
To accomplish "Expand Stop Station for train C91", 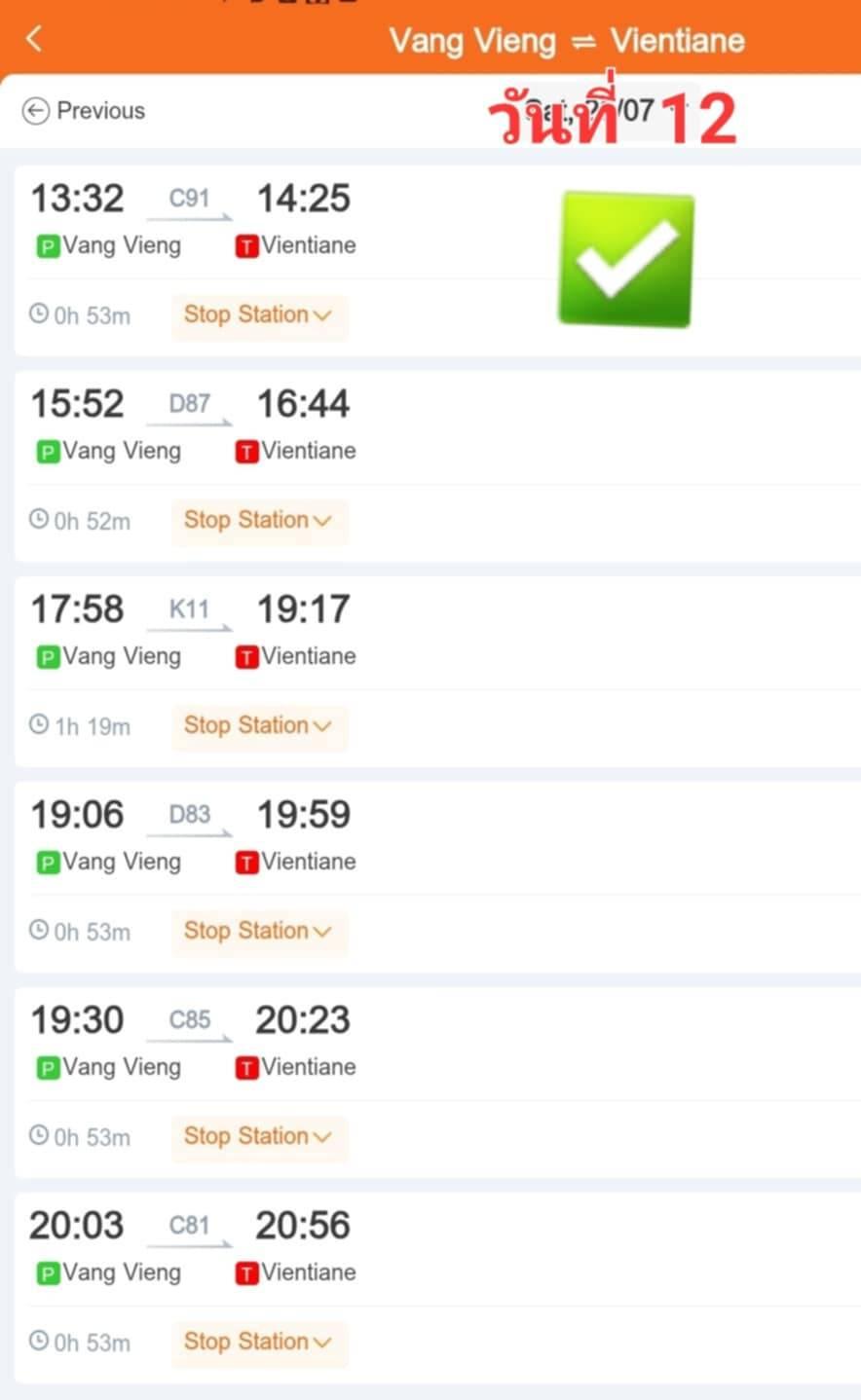I will tap(259, 314).
